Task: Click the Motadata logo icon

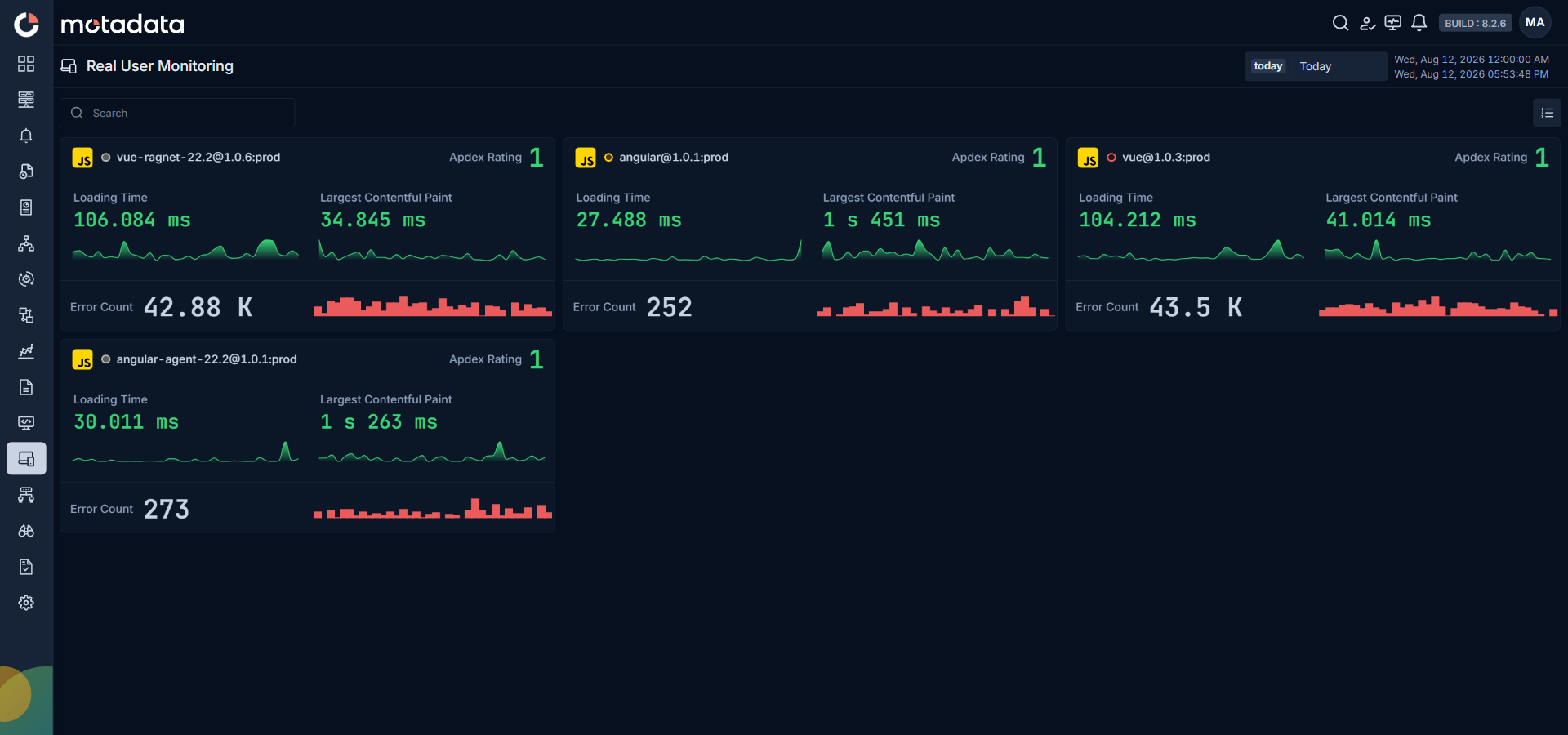Action: tap(26, 24)
